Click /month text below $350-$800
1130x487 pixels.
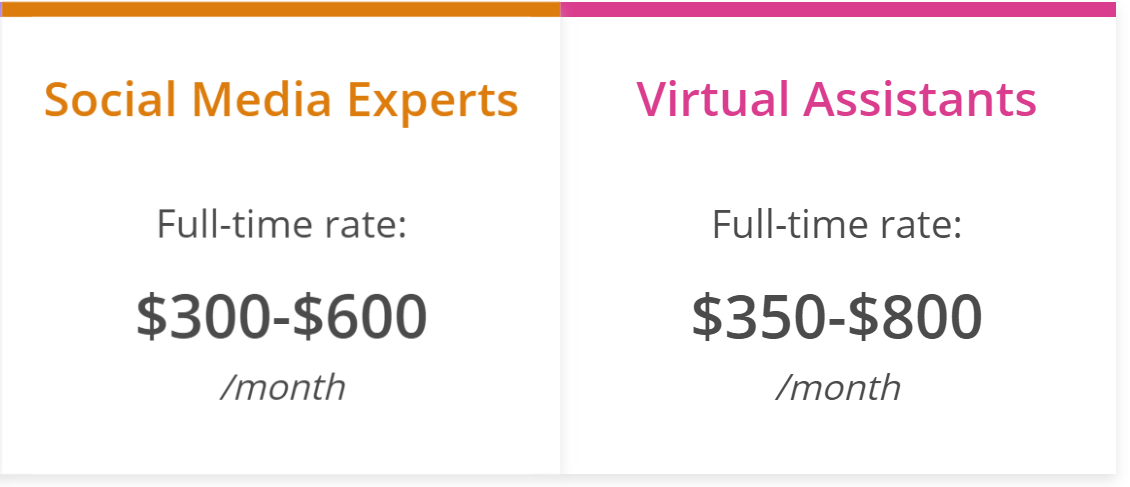(x=838, y=387)
